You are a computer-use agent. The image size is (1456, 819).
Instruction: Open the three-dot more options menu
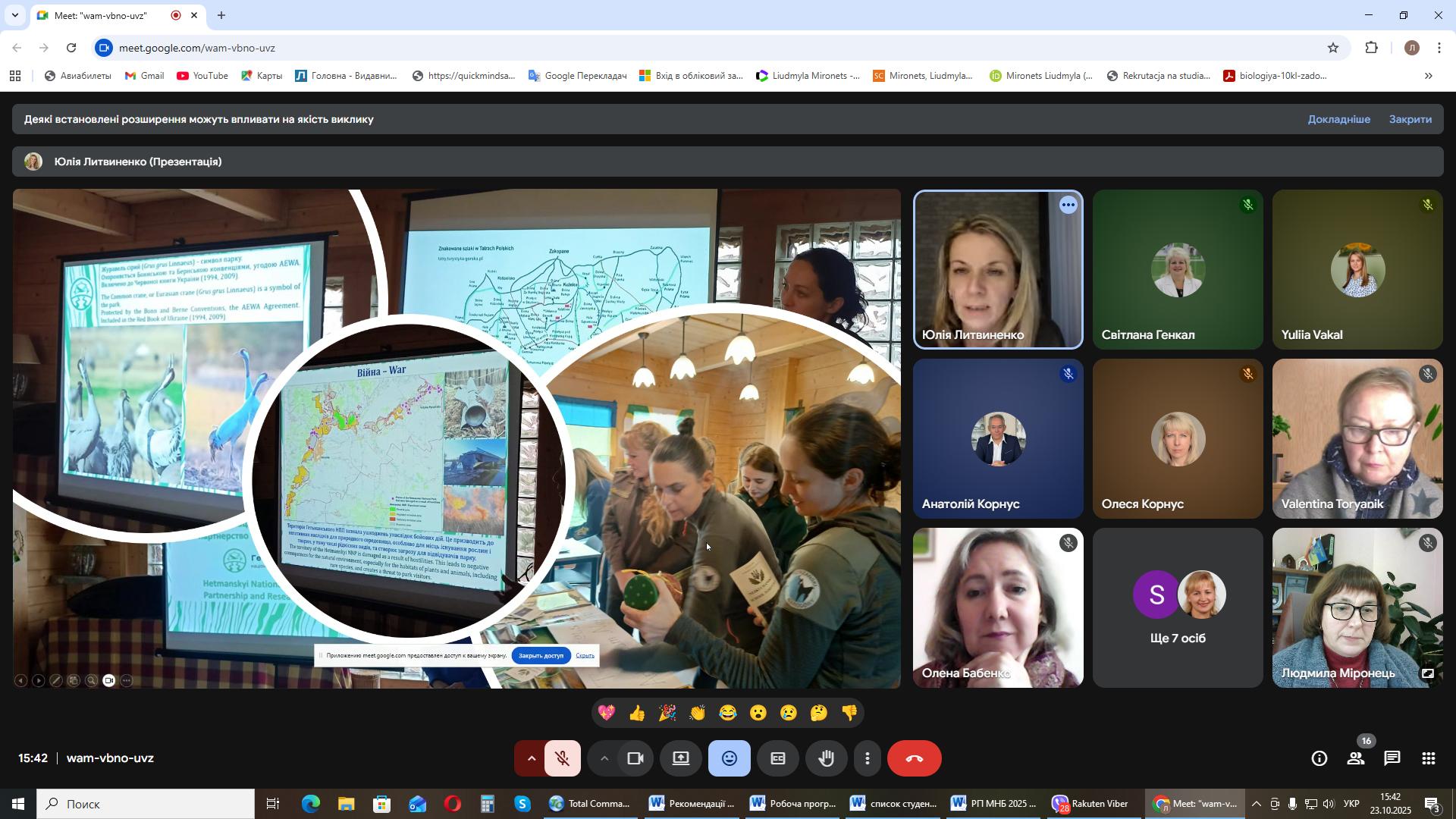click(868, 759)
